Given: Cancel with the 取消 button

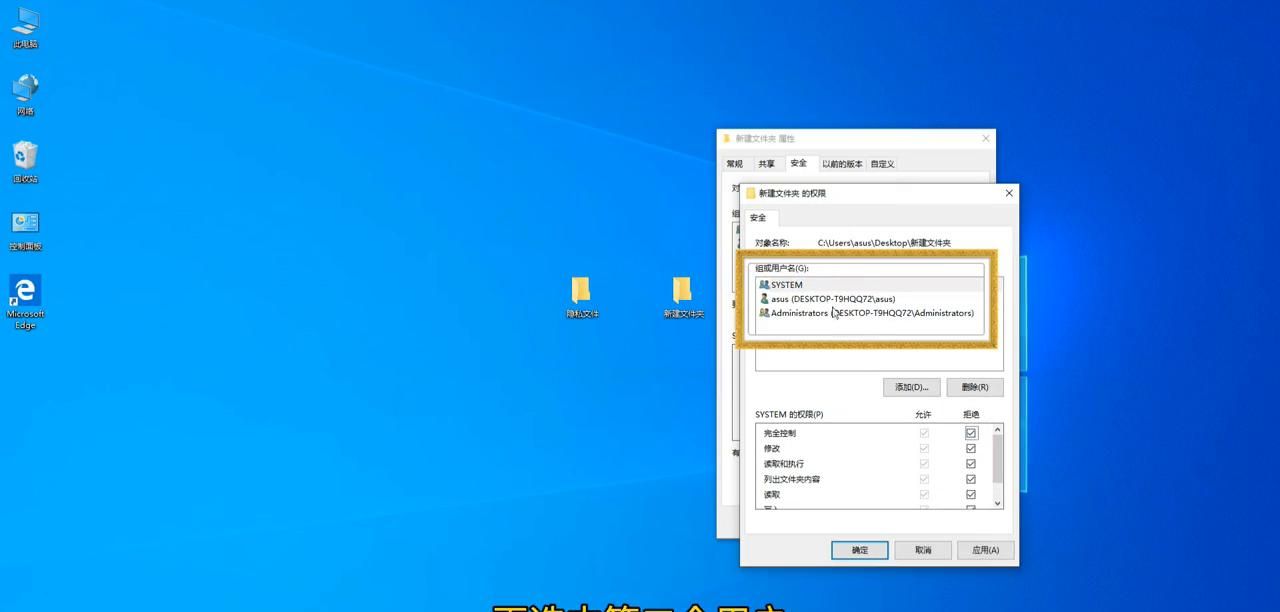Looking at the screenshot, I should pos(923,550).
